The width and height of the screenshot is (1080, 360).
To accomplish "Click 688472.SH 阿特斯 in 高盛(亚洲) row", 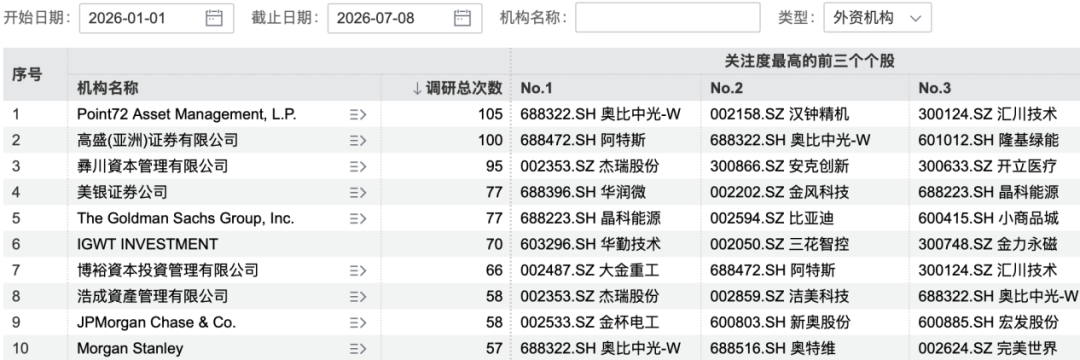I will (x=583, y=140).
